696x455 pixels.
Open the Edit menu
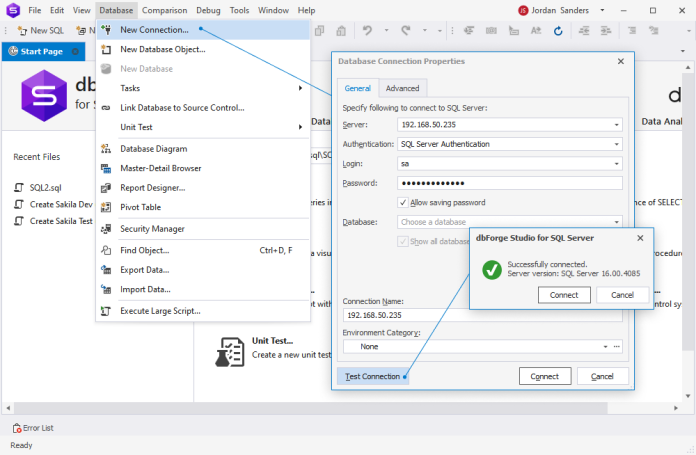57,10
